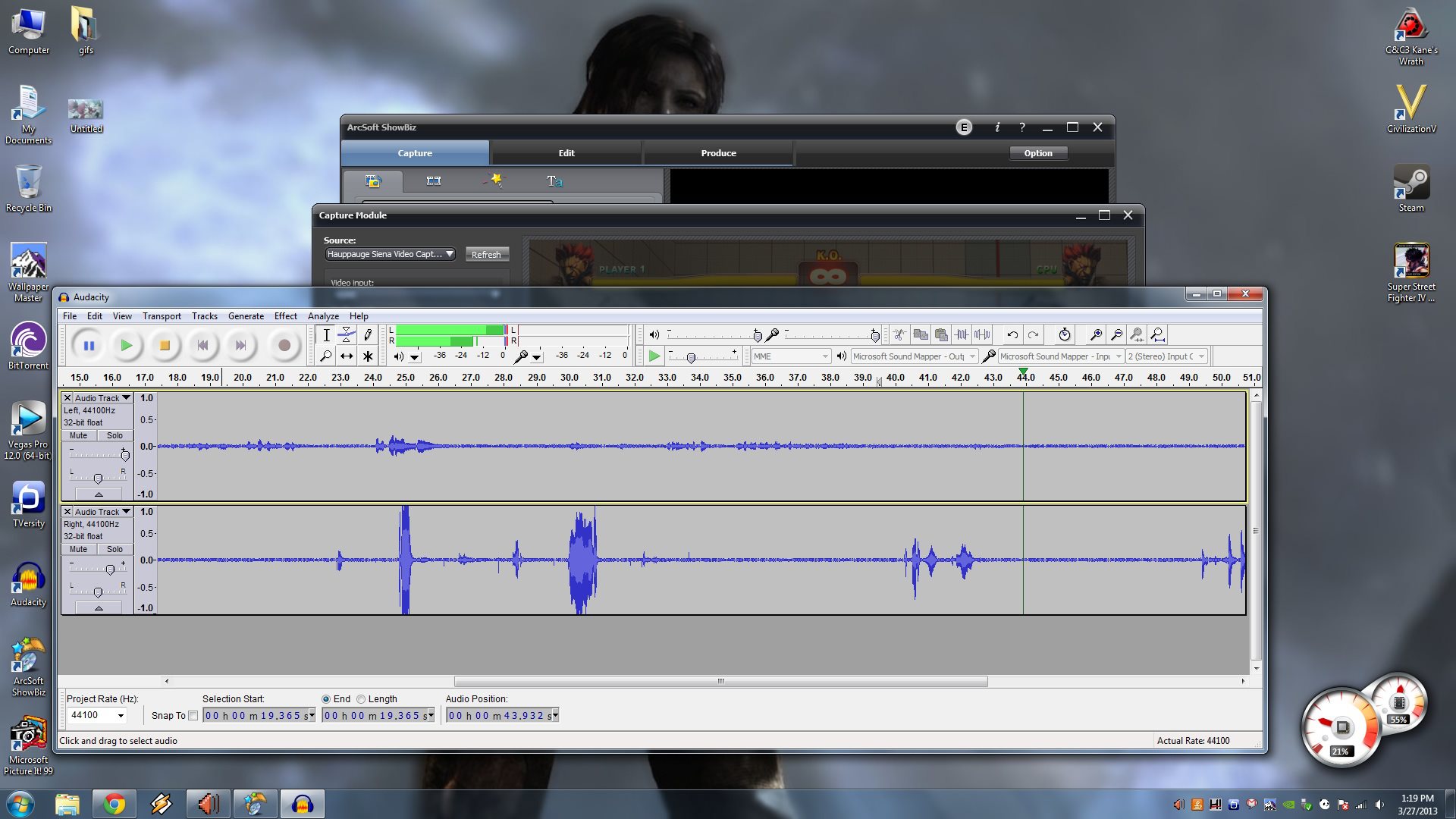Click the green Play button in Audacity
This screenshot has height=819, width=1456.
click(127, 346)
